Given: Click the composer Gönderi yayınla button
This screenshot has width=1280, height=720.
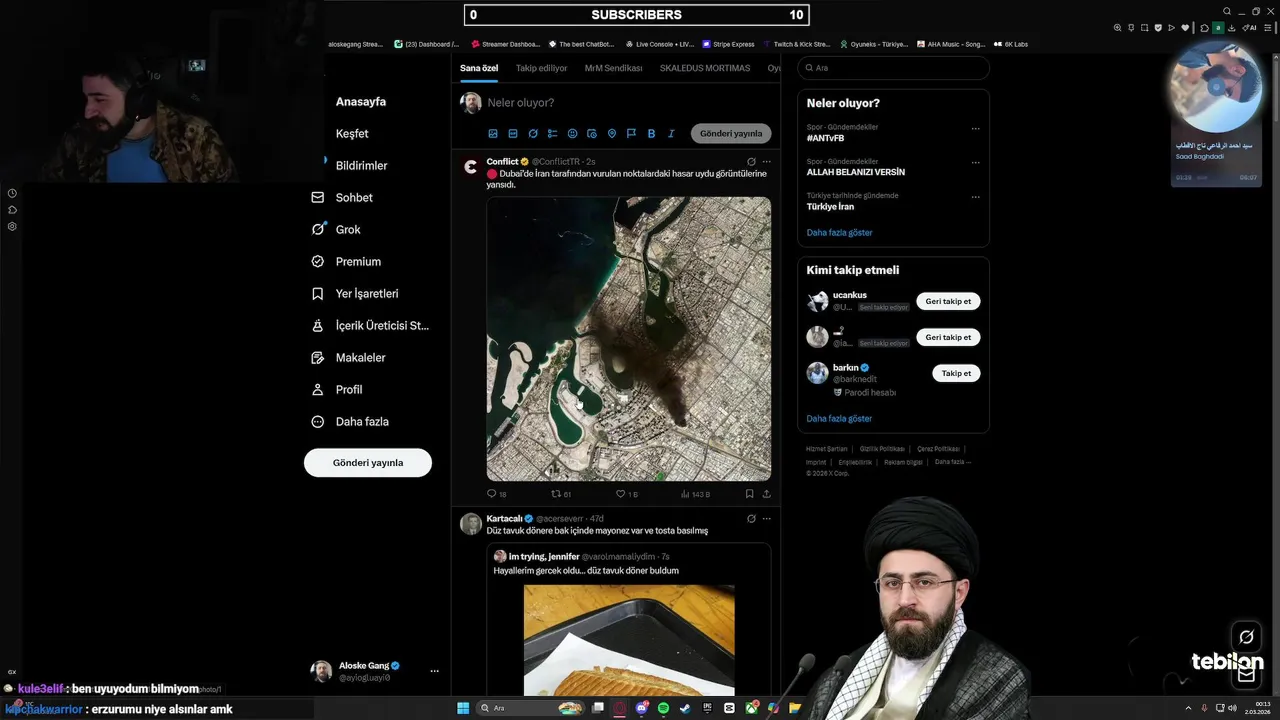Looking at the screenshot, I should point(731,134).
